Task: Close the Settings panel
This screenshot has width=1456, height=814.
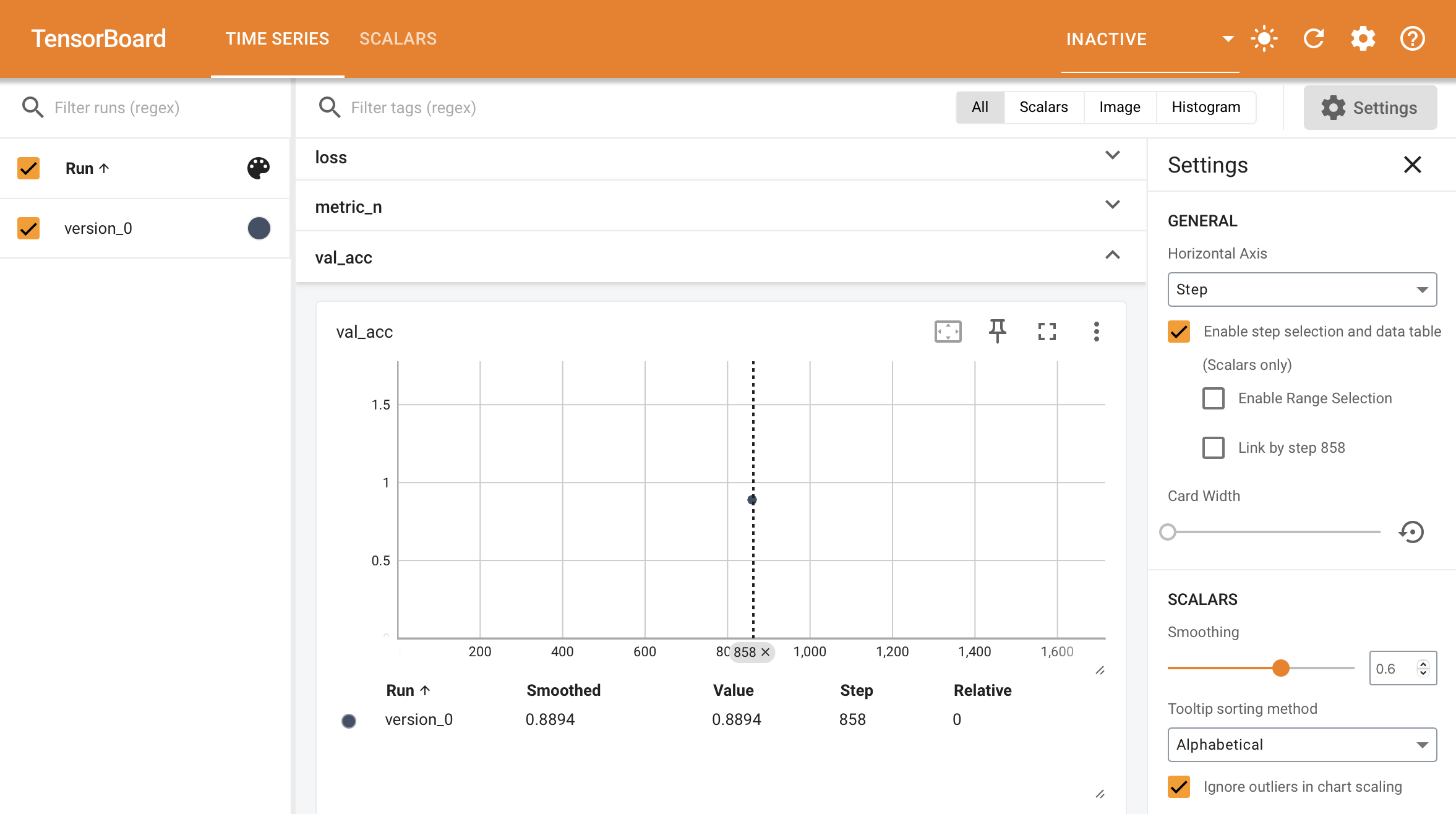Action: (1412, 165)
